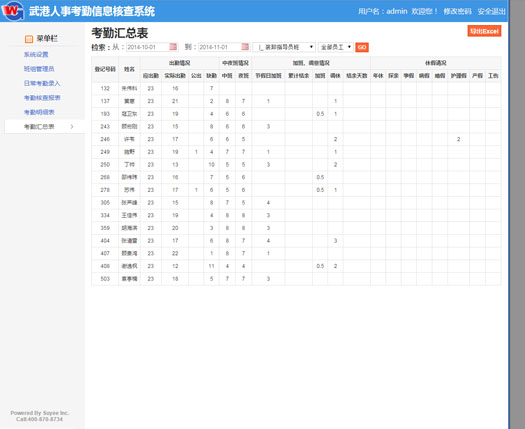The height and width of the screenshot is (429, 525).
Task: Click the 年休 column header
Action: (x=378, y=76)
